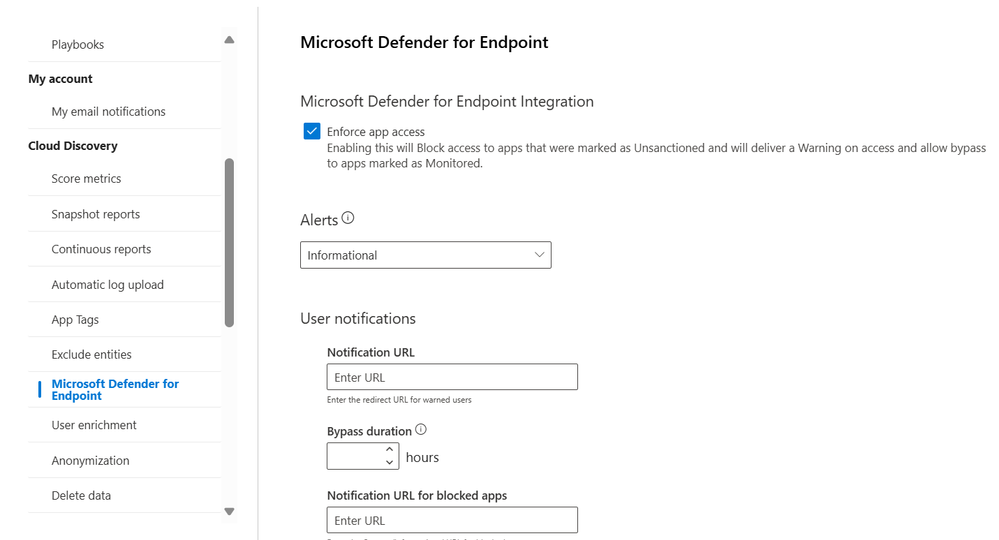Click the Notification URL input field
The height and width of the screenshot is (540, 999).
pos(452,377)
